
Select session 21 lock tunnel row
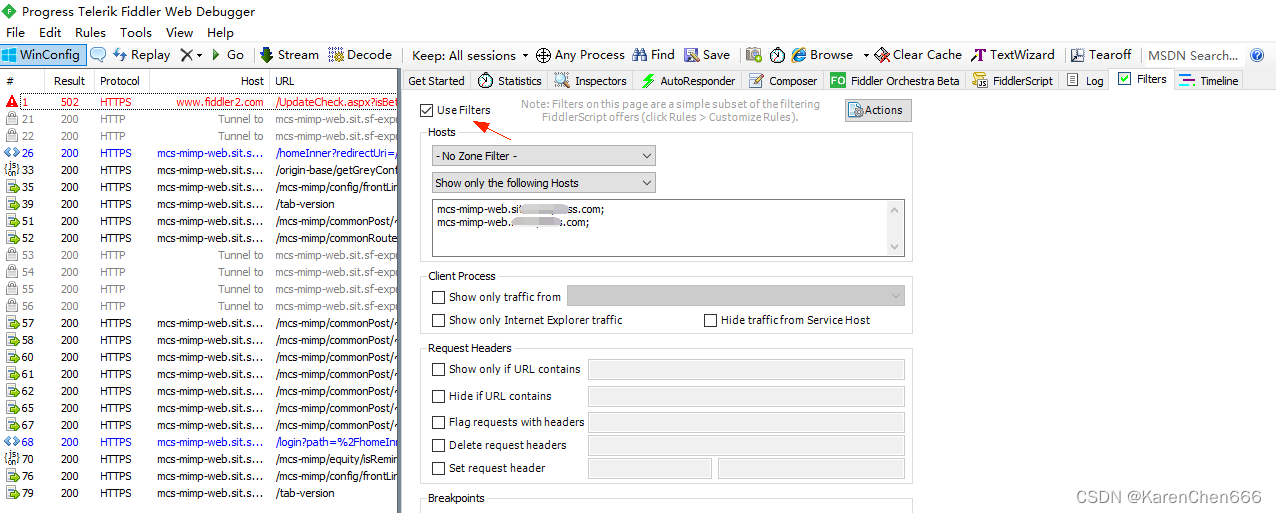pyautogui.click(x=200, y=119)
